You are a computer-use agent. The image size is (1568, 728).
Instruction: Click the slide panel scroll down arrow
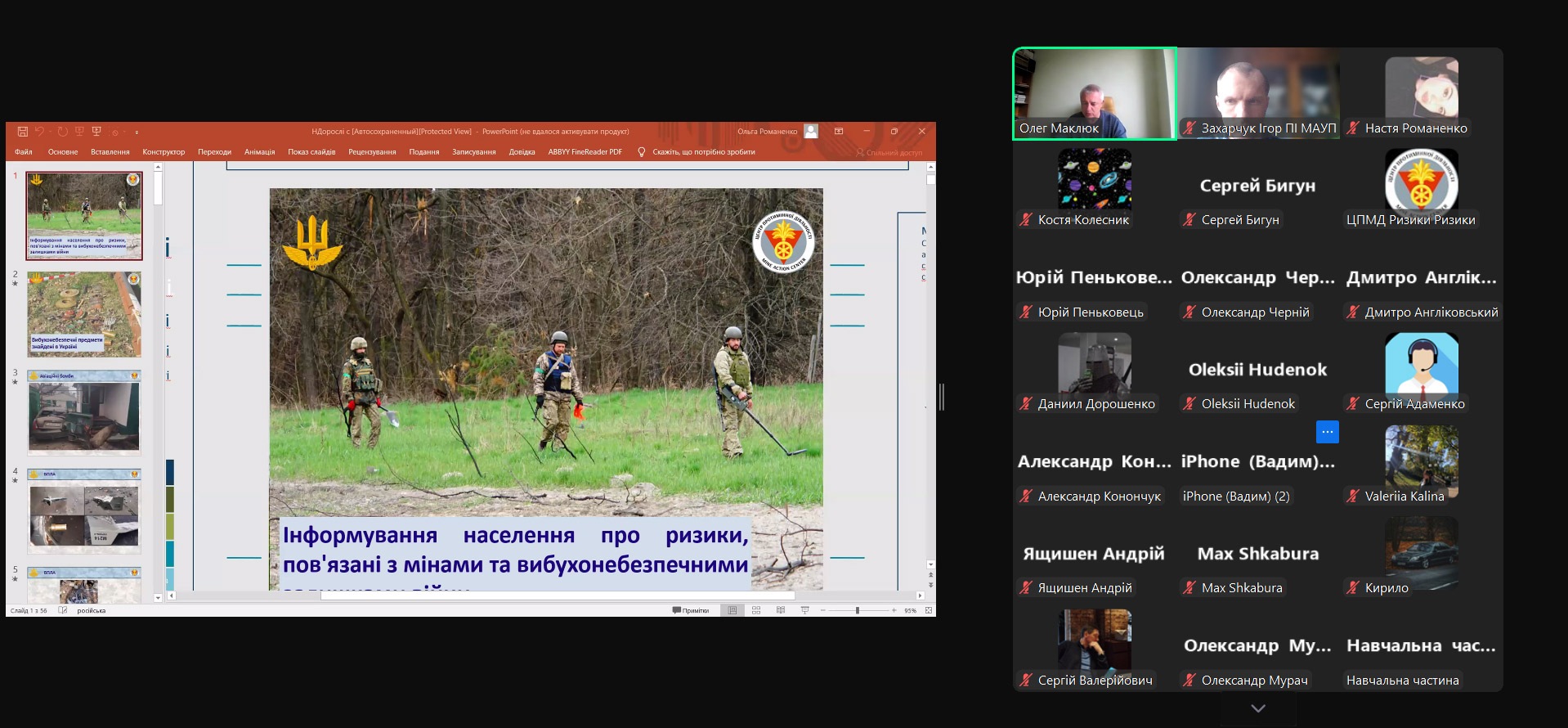click(x=158, y=598)
